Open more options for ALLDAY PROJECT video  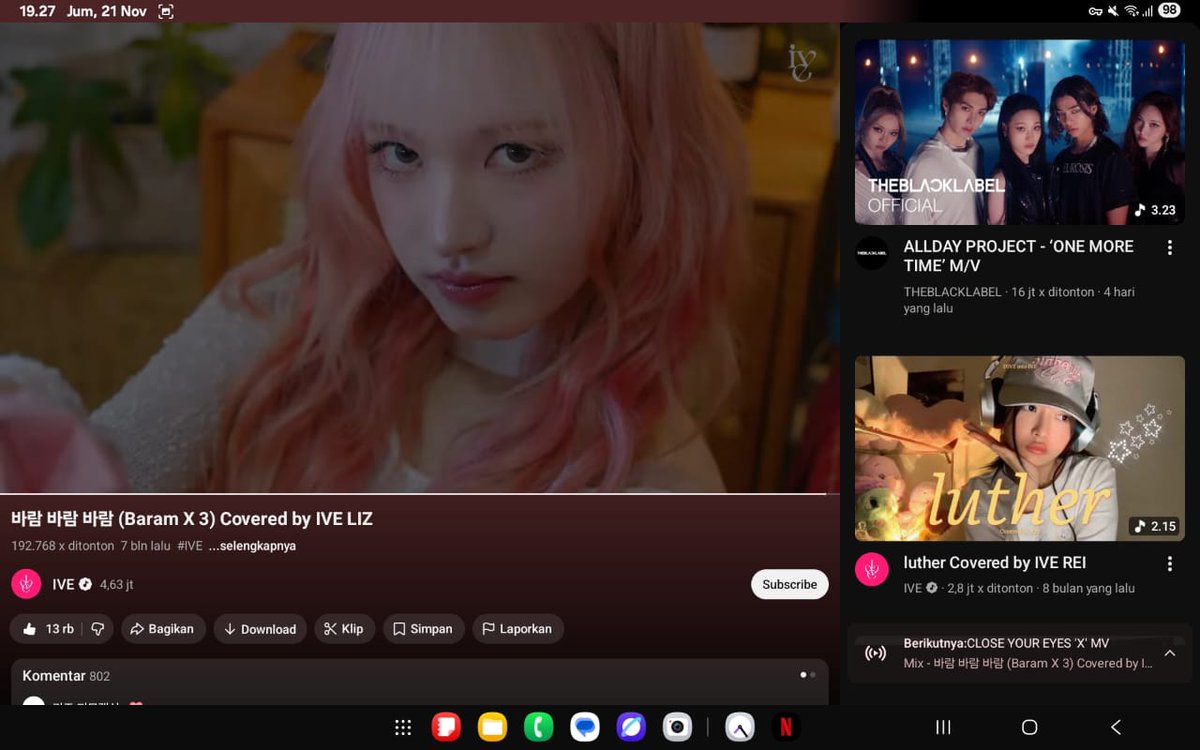click(1170, 247)
